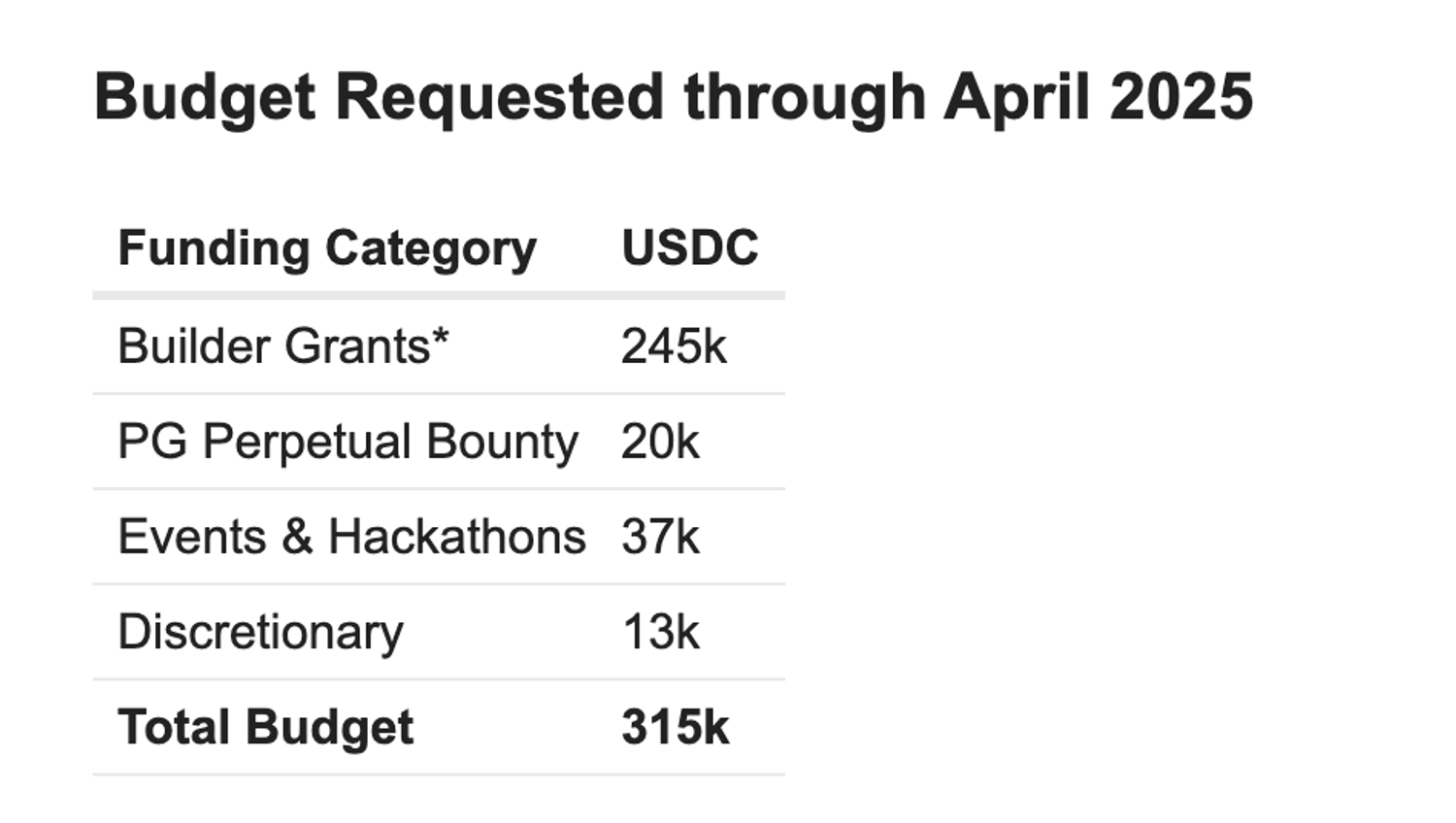
Task: Click the 13k discretionary amount
Action: pos(660,632)
